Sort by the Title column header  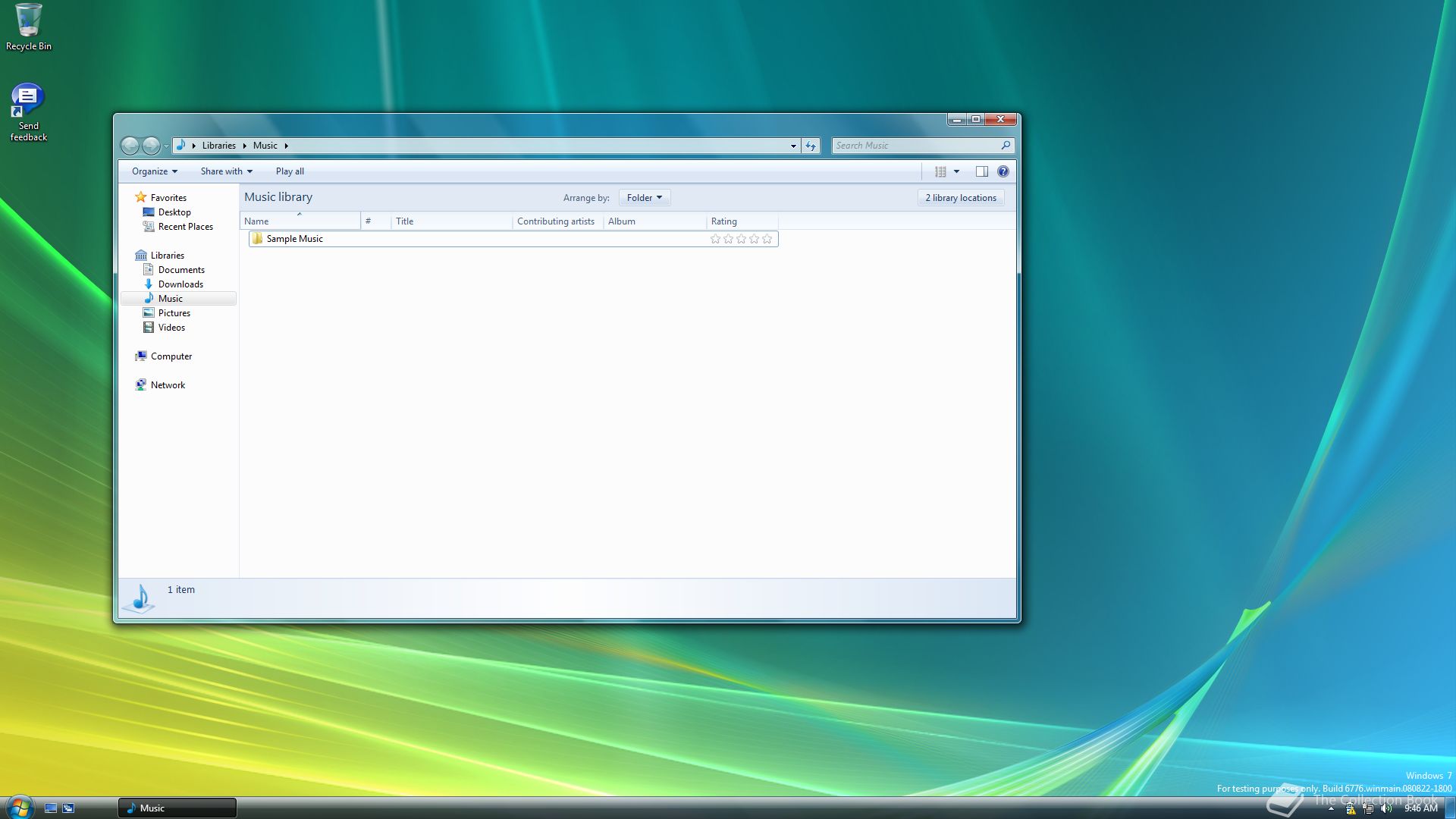coord(452,221)
